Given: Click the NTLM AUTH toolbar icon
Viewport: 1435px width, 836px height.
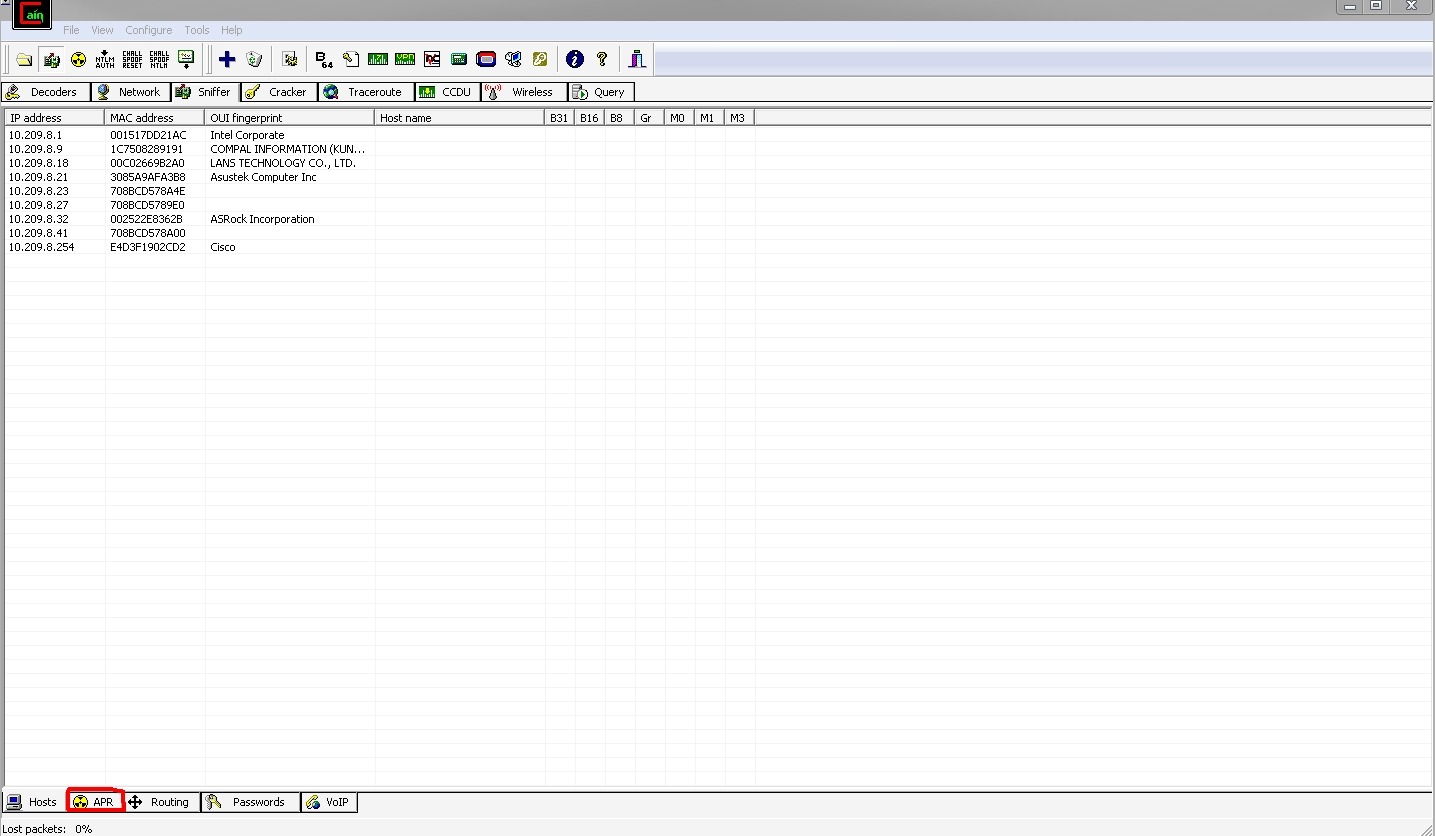Looking at the screenshot, I should 105,60.
